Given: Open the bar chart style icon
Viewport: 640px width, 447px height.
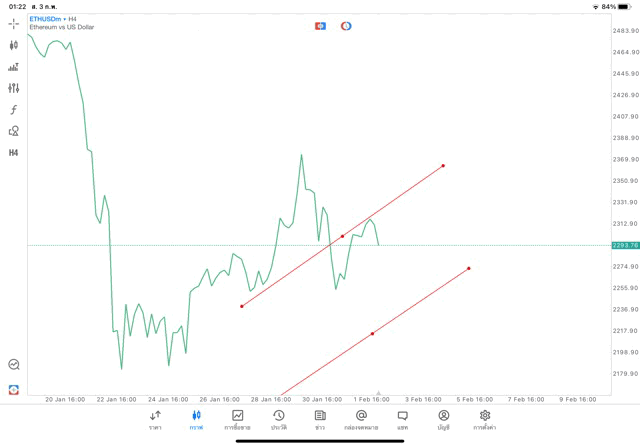Looking at the screenshot, I should click(14, 67).
